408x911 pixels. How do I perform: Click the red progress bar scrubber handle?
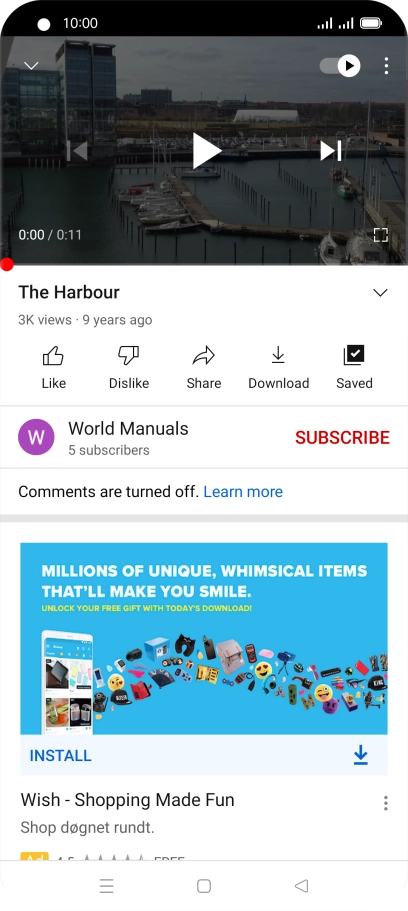[6, 265]
